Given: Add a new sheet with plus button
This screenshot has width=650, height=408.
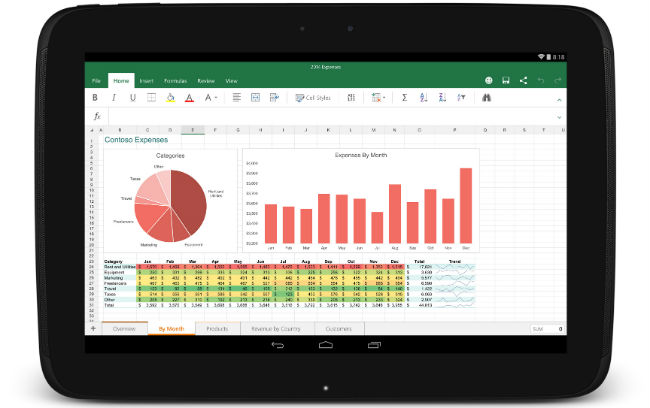Looking at the screenshot, I should pos(93,328).
